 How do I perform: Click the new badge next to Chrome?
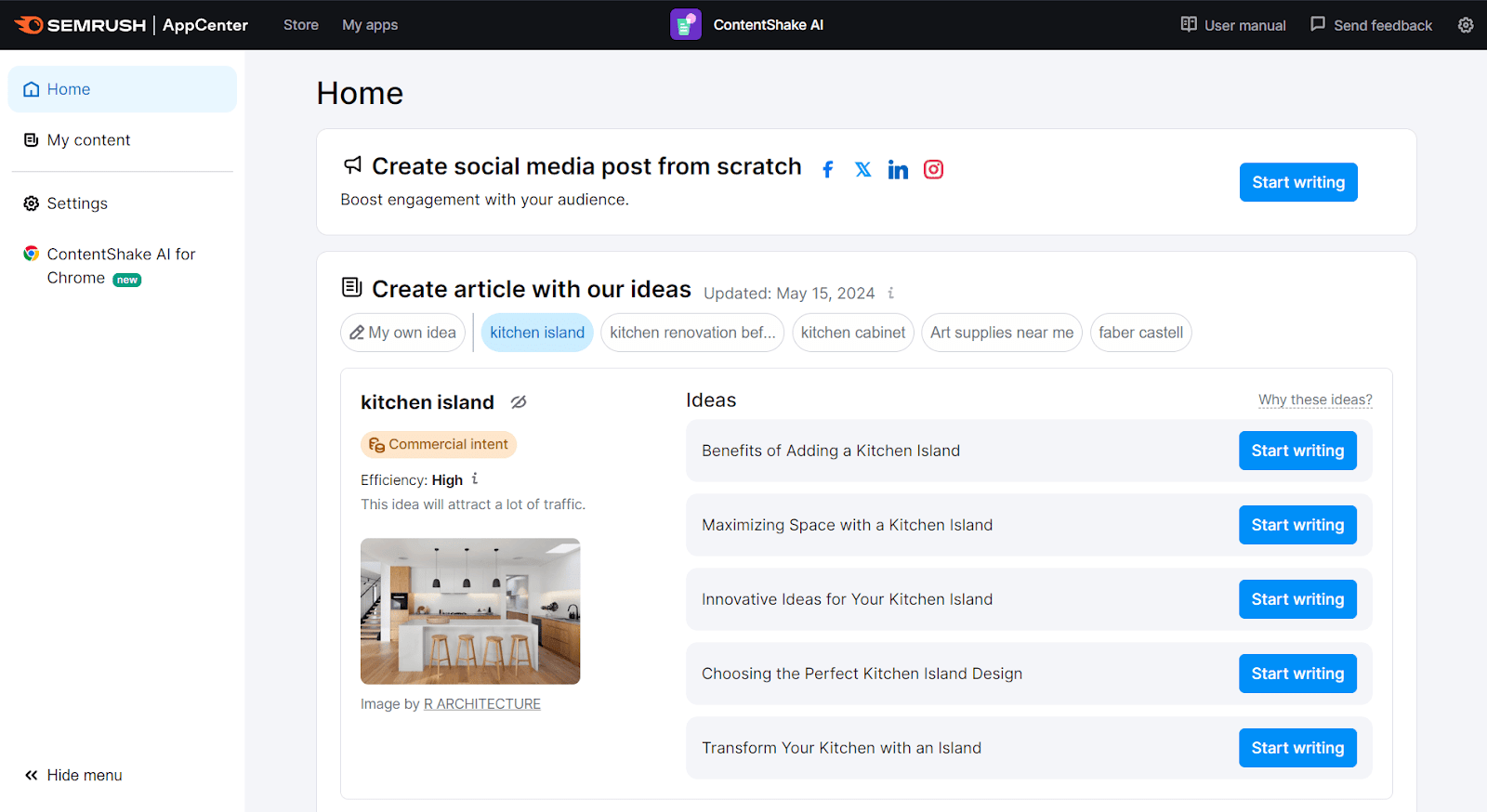(127, 280)
